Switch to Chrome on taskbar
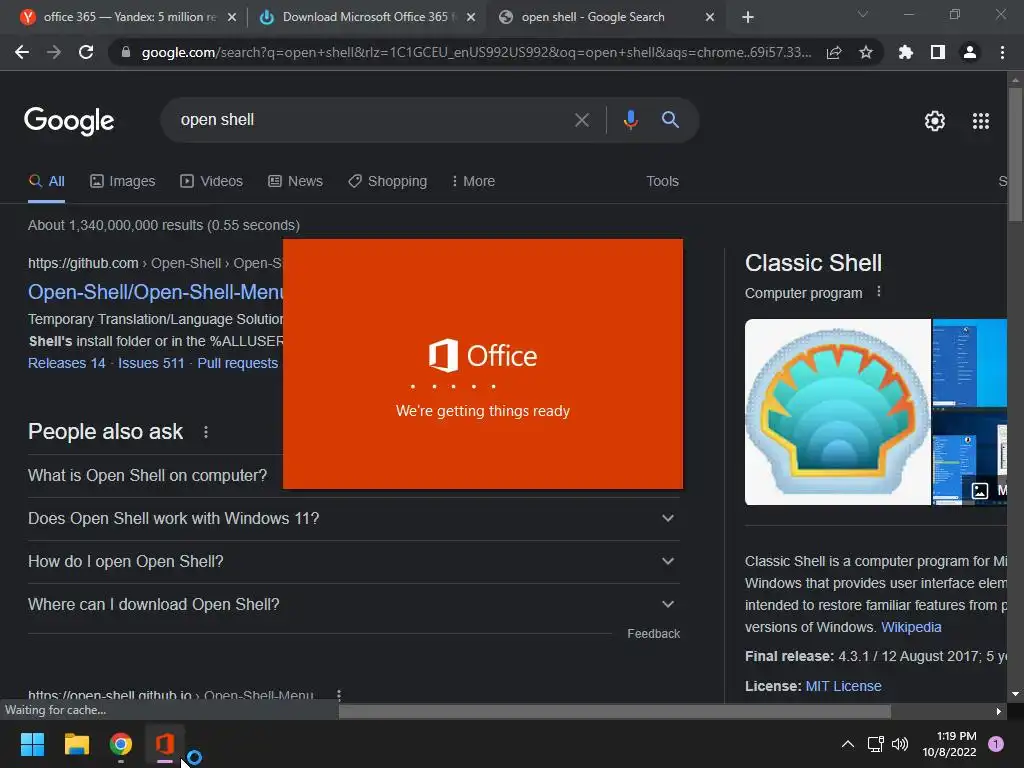1024x768 pixels. click(121, 744)
